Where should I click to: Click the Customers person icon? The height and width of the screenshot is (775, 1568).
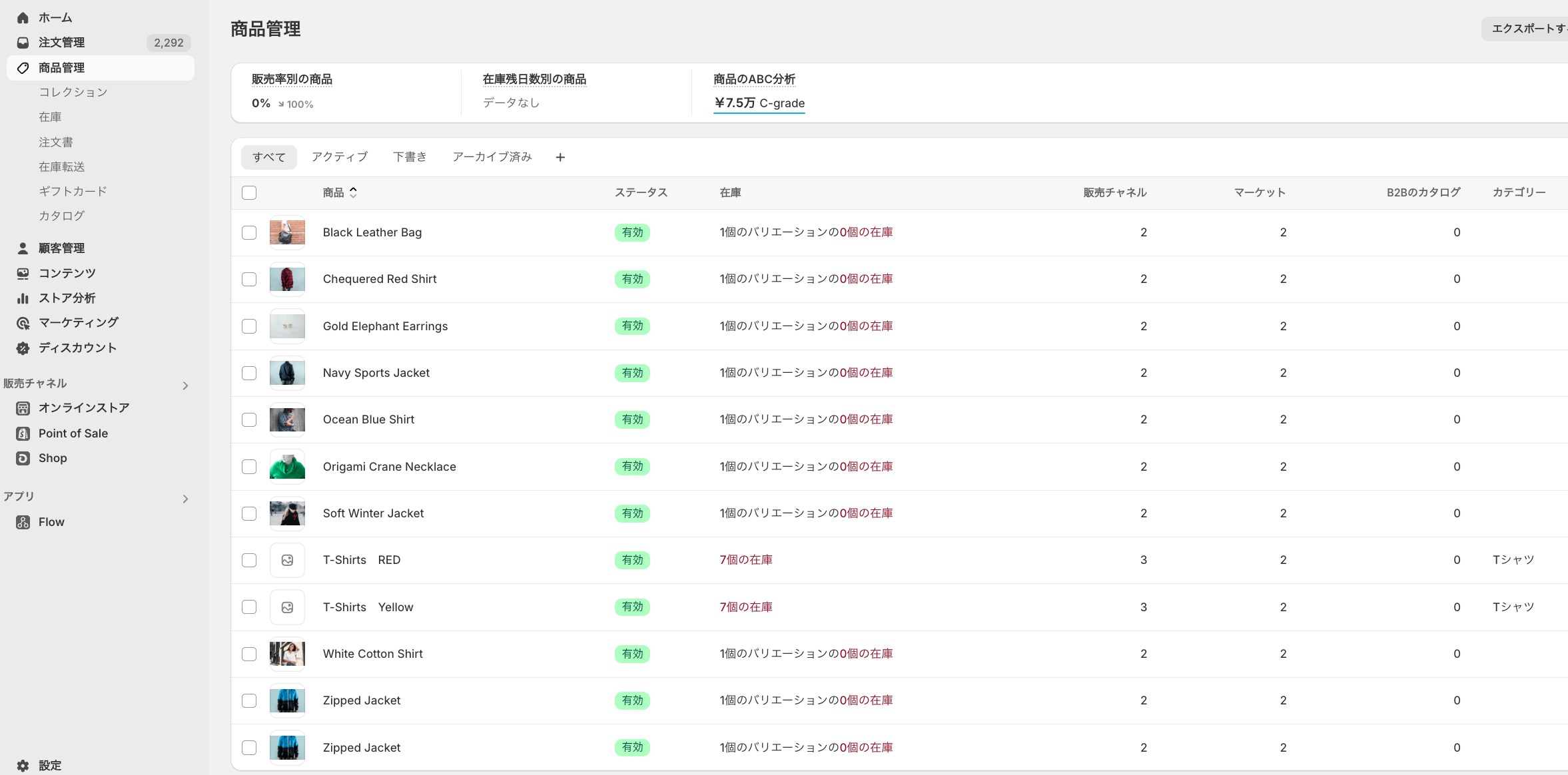23,248
